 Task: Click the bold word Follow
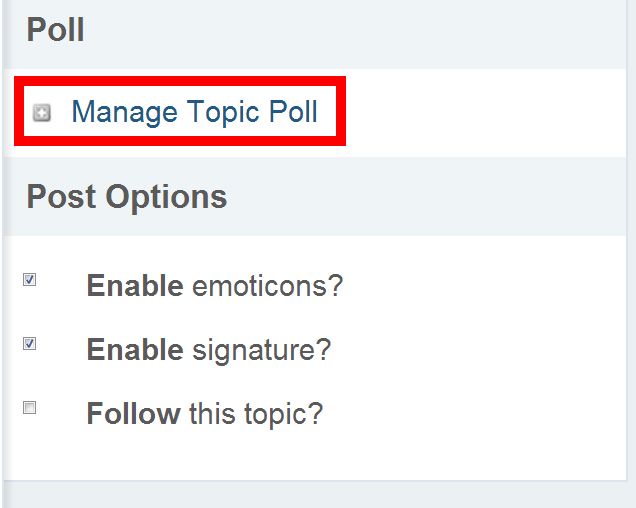pyautogui.click(x=133, y=413)
